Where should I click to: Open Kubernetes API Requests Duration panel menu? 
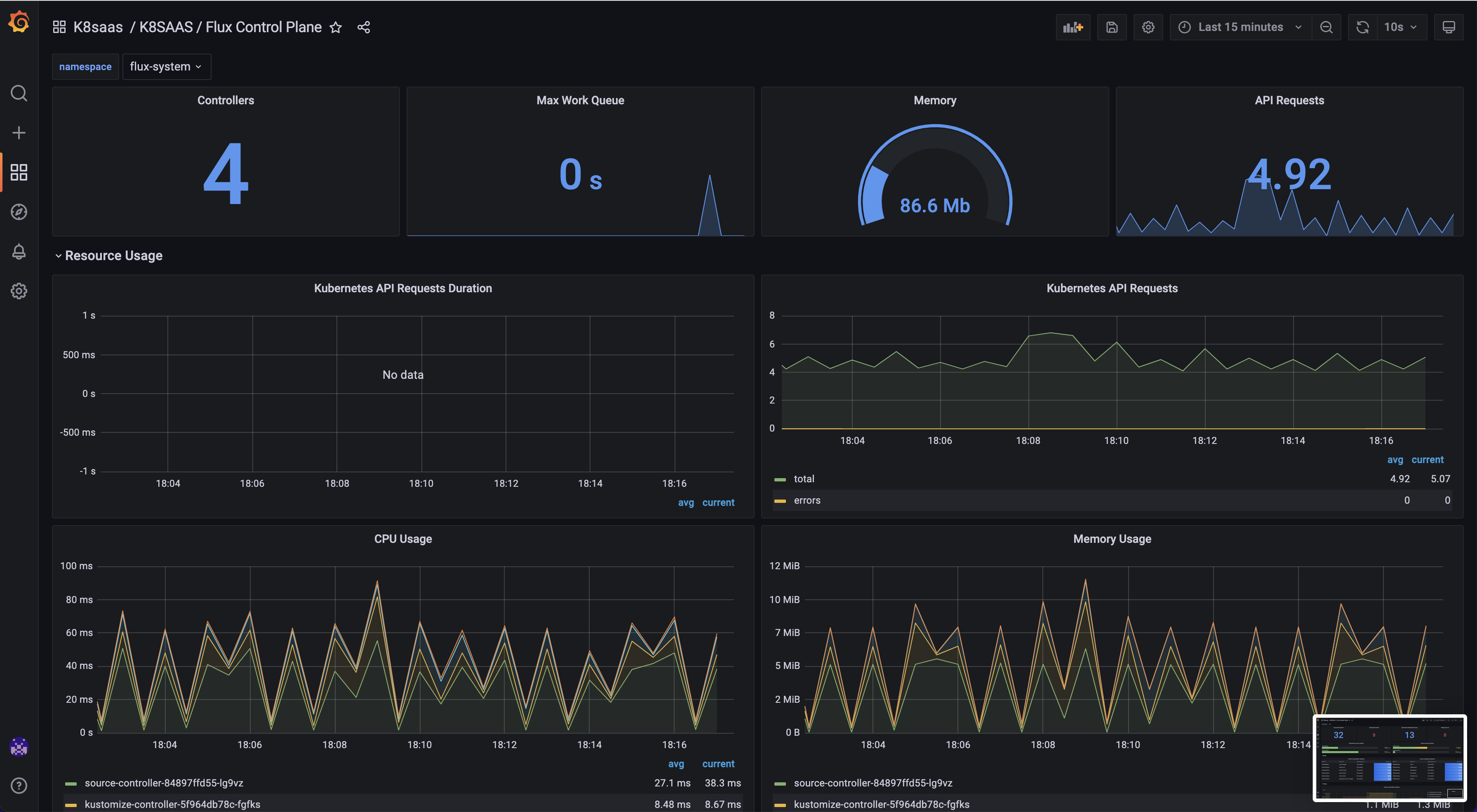(x=403, y=288)
